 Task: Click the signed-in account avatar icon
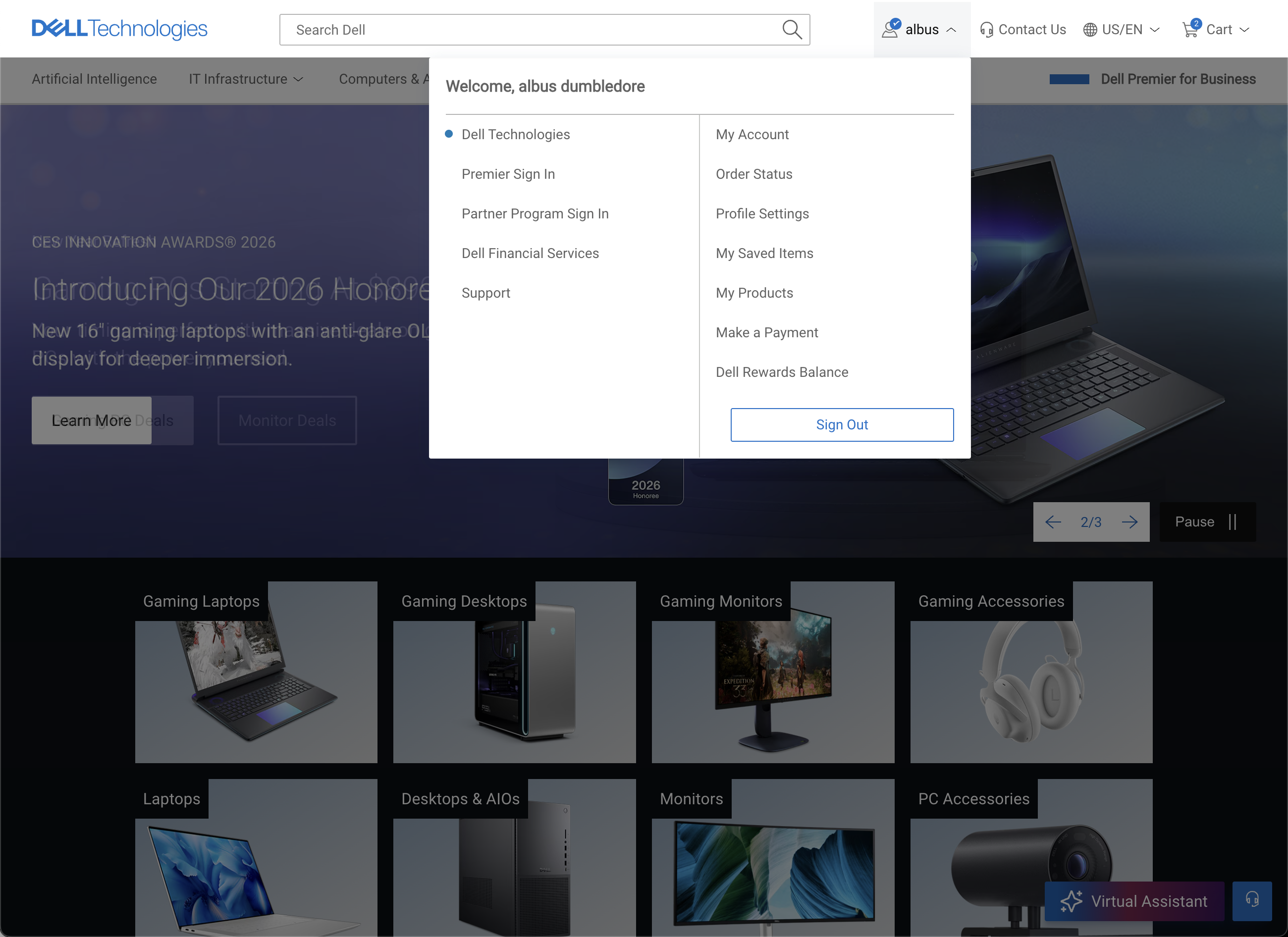pyautogui.click(x=890, y=28)
